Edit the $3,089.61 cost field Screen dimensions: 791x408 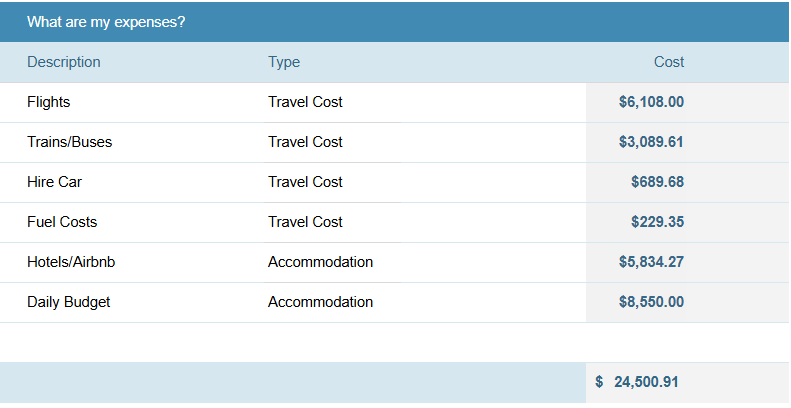click(688, 142)
